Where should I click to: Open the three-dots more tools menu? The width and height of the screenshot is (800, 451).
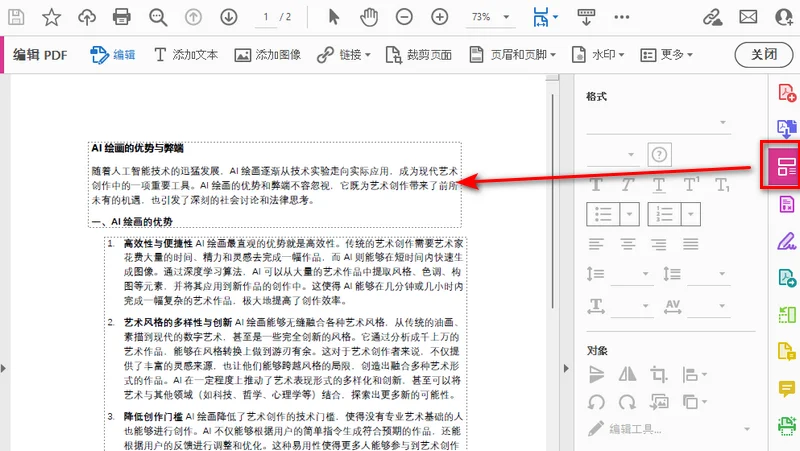[621, 17]
